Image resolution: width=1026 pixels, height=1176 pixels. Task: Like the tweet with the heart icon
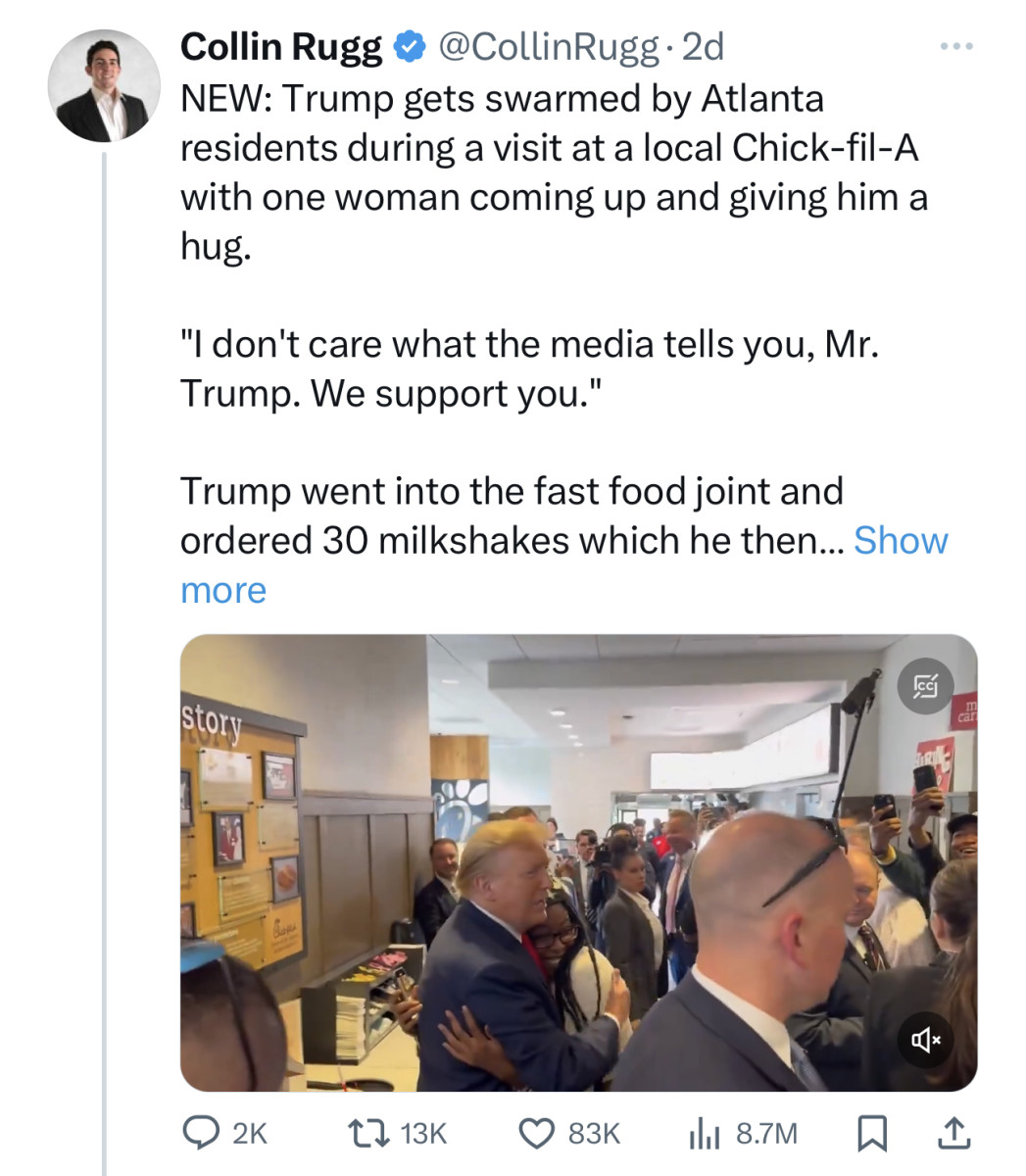pyautogui.click(x=537, y=1133)
